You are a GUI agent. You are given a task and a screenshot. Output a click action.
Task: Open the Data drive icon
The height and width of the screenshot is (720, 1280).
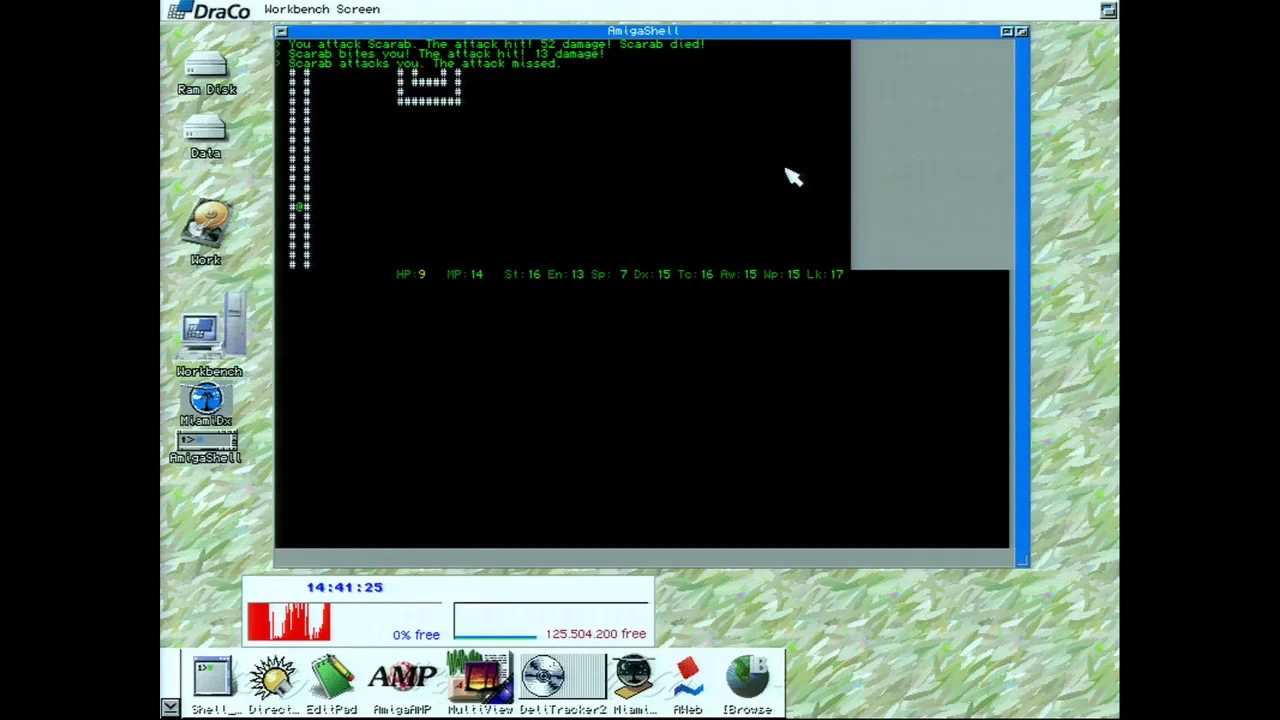[205, 135]
